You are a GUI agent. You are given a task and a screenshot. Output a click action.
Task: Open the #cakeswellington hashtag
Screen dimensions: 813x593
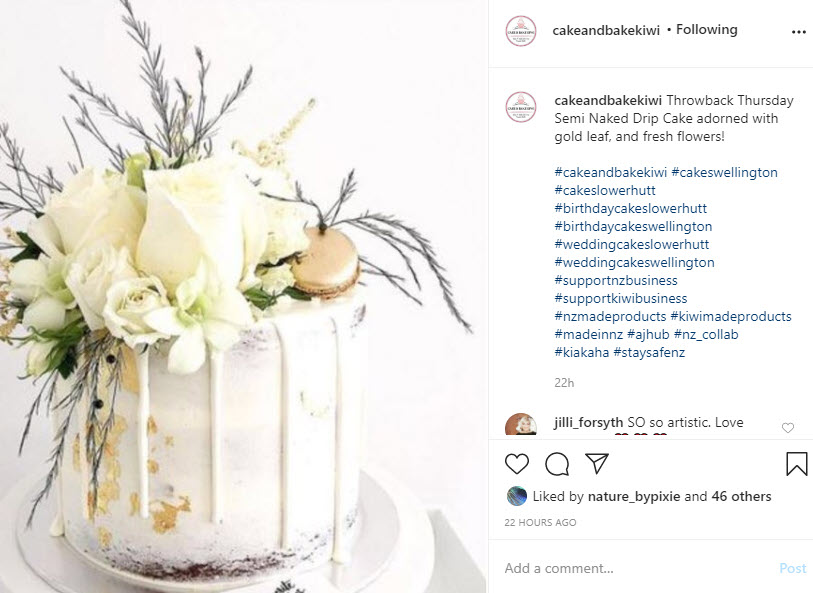click(724, 172)
